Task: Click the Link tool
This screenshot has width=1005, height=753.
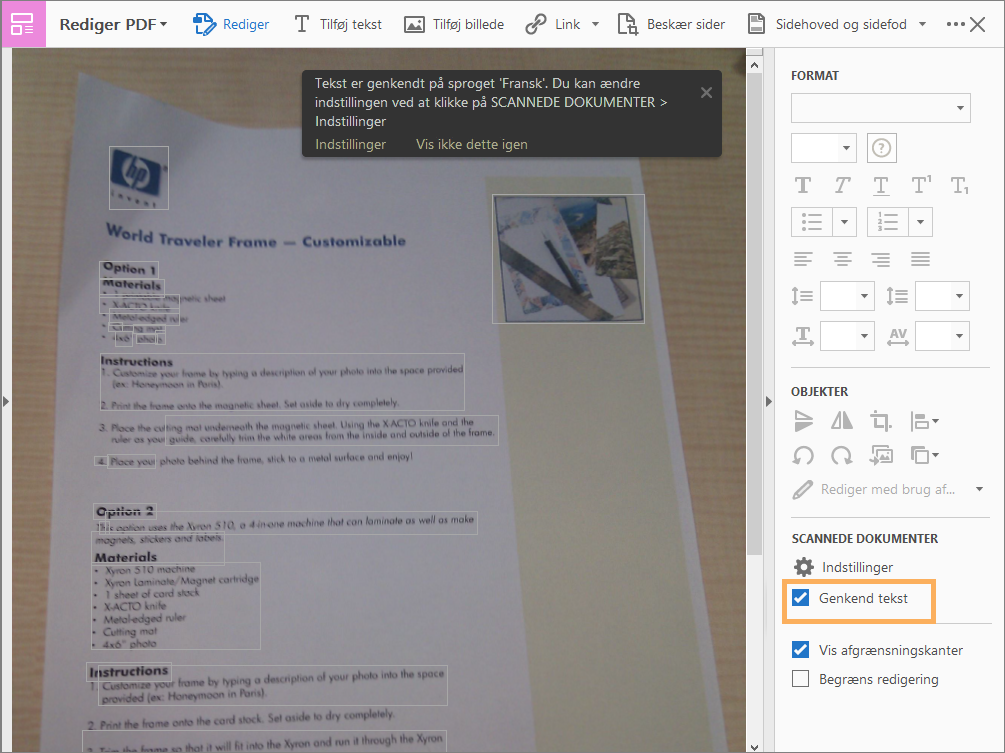Action: [552, 24]
